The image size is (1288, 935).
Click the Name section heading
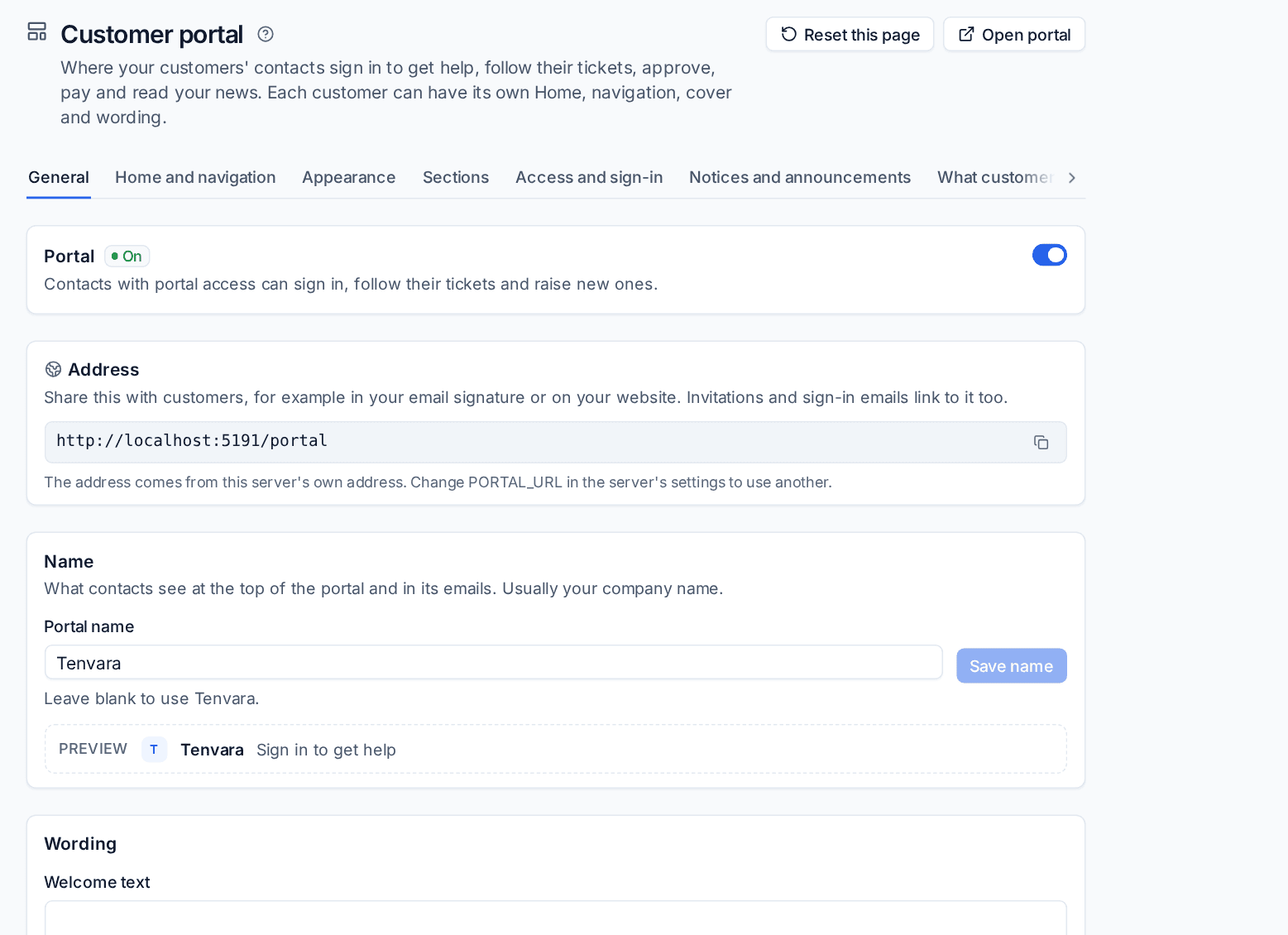69,562
